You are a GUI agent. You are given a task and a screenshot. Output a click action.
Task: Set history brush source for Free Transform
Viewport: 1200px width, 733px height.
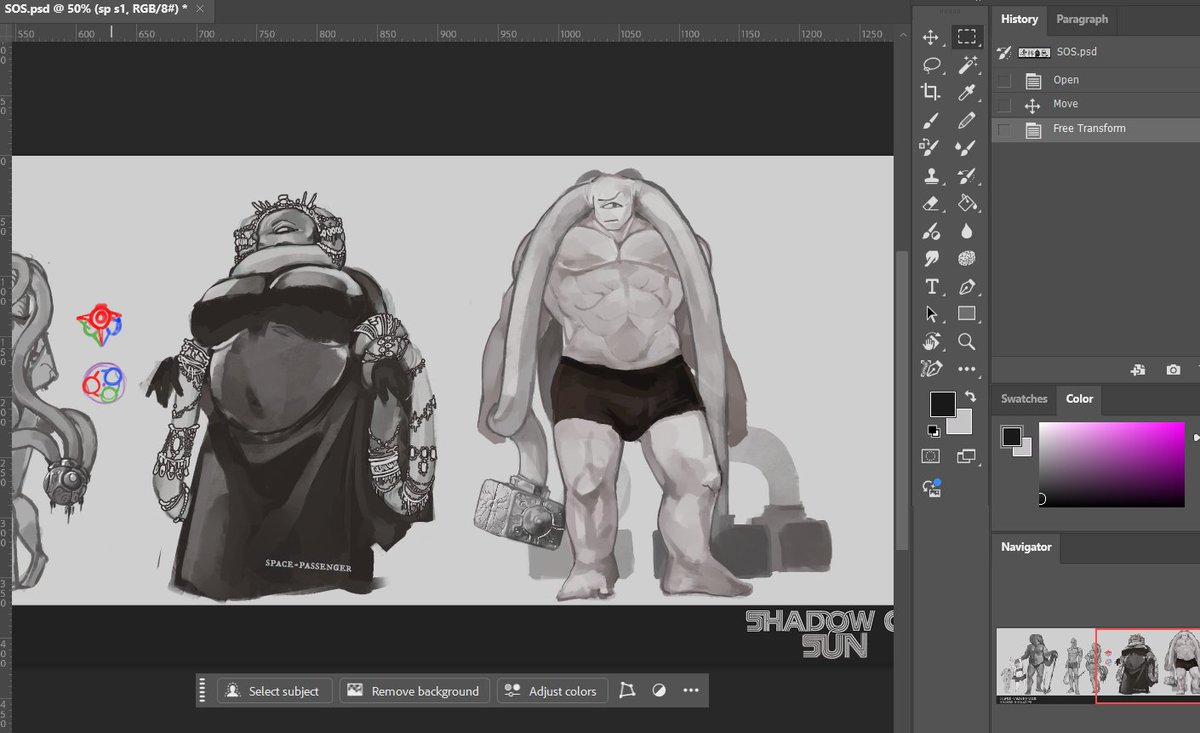point(1004,129)
